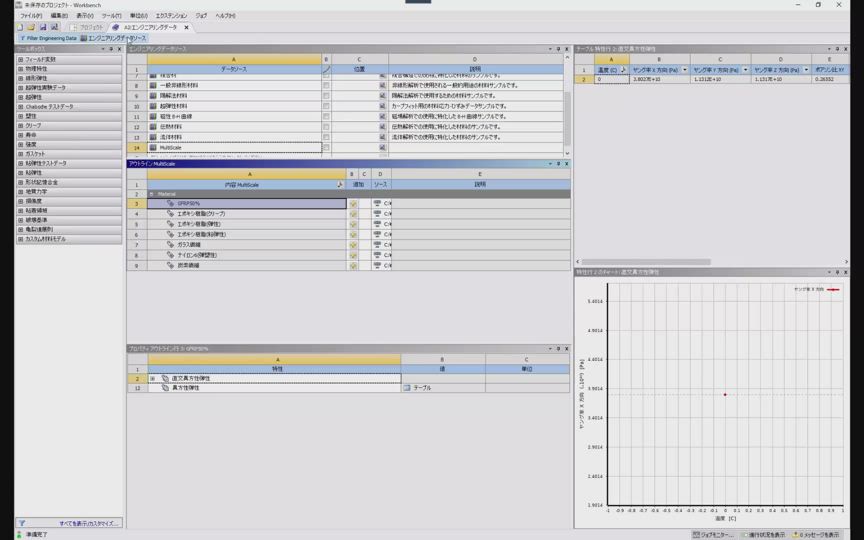
Task: Click the book icon next to MultiScale
Action: click(x=153, y=147)
